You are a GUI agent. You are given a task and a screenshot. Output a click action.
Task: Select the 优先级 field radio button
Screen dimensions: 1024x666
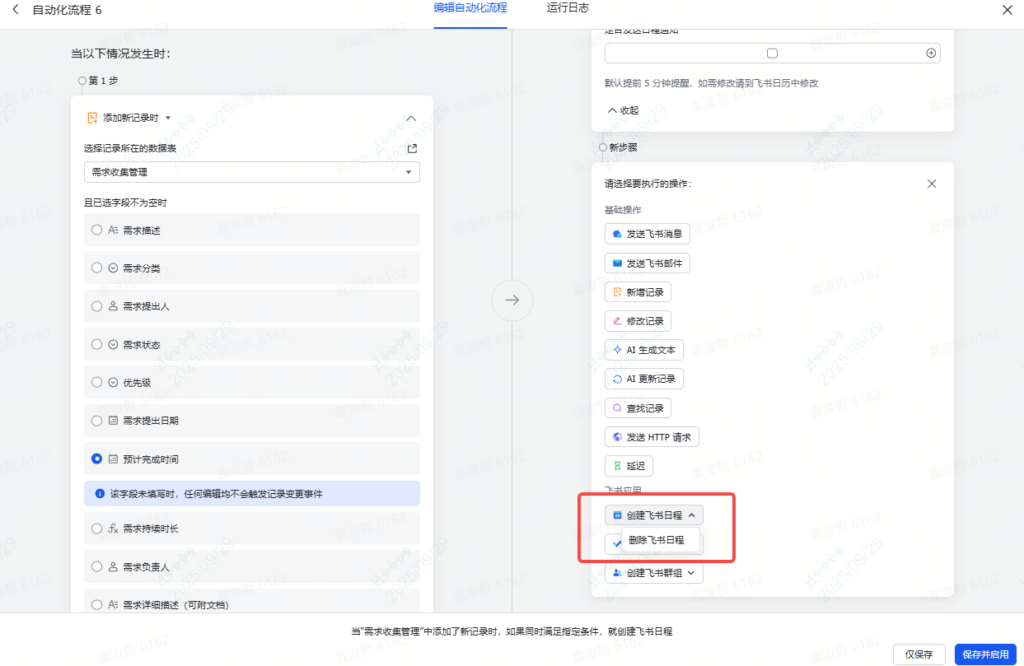point(97,382)
